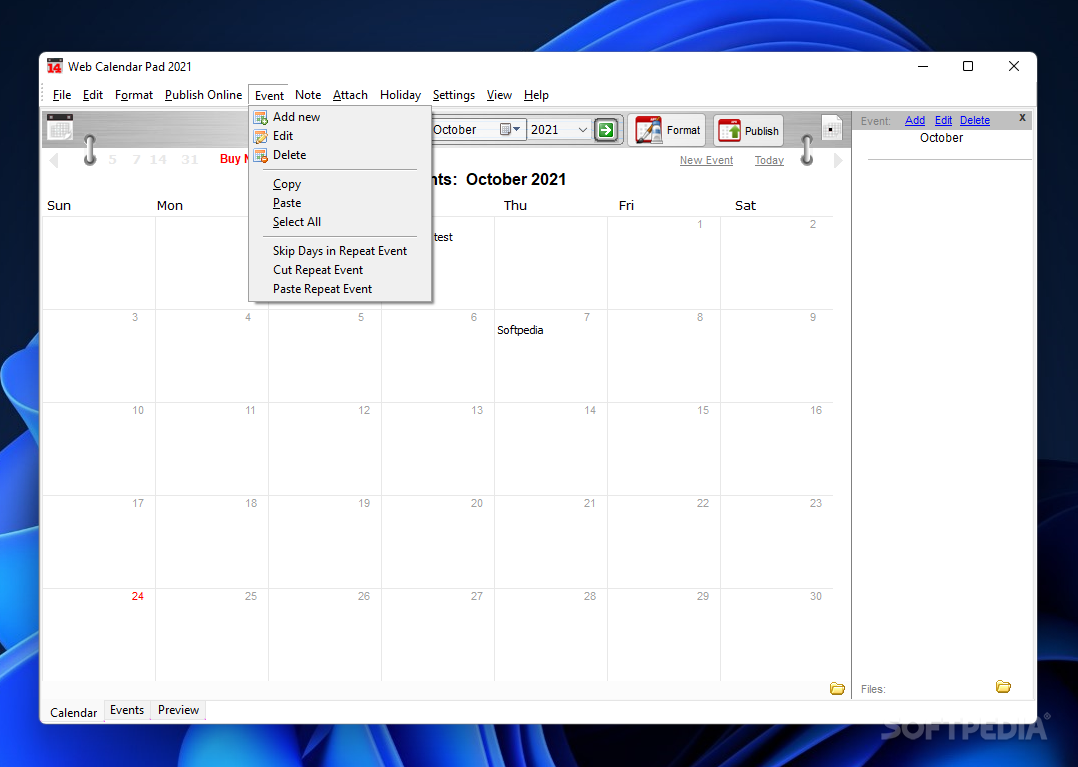Open the View menu
Viewport: 1078px width, 767px height.
tap(499, 95)
